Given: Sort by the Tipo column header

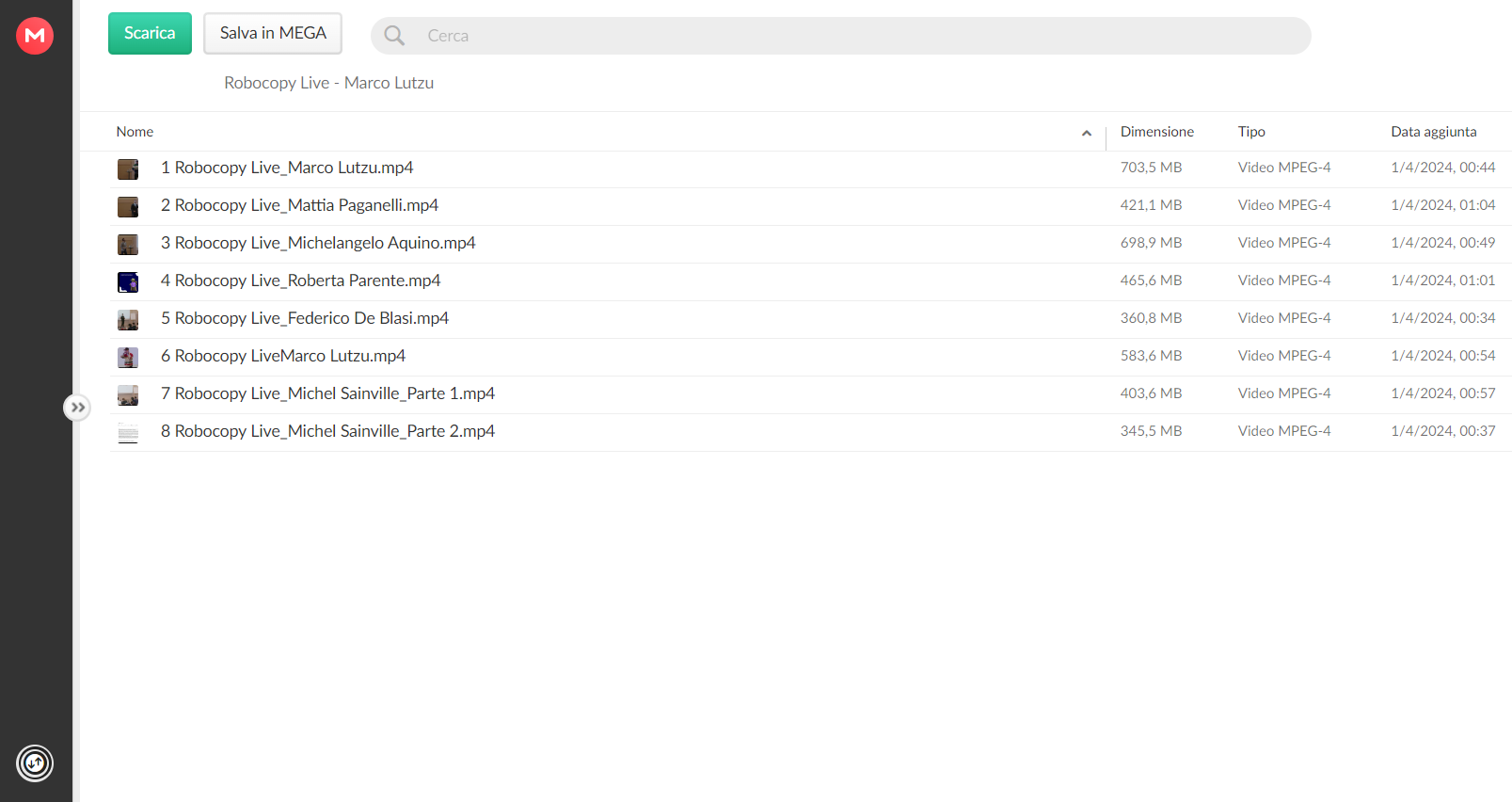Looking at the screenshot, I should [x=1251, y=132].
